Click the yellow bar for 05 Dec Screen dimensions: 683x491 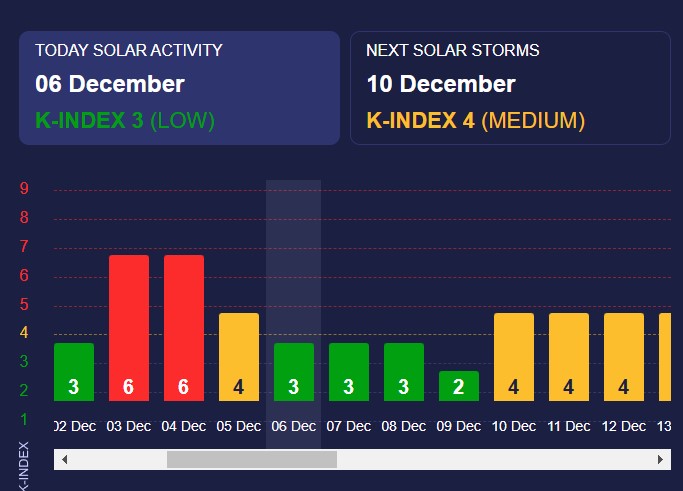(x=239, y=357)
